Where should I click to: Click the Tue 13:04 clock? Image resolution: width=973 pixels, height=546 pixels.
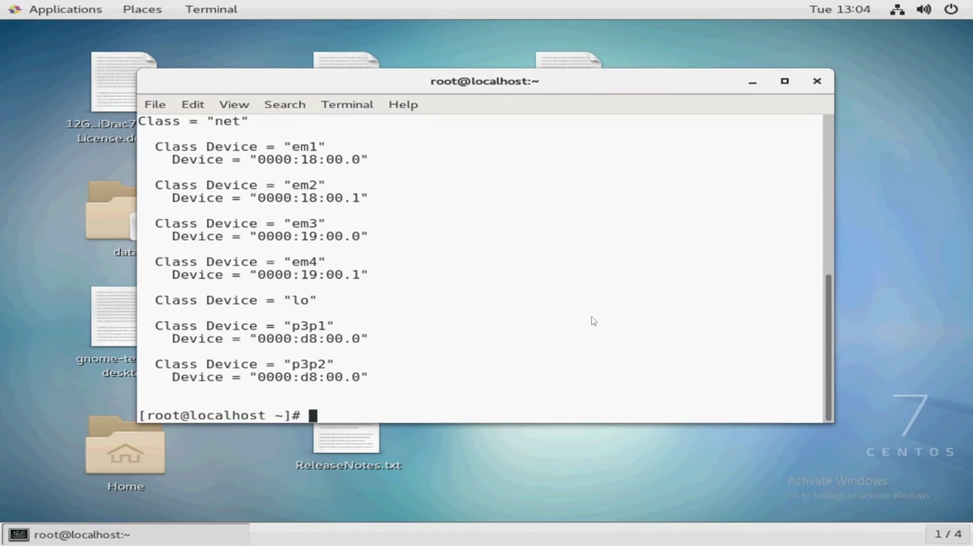tap(840, 9)
